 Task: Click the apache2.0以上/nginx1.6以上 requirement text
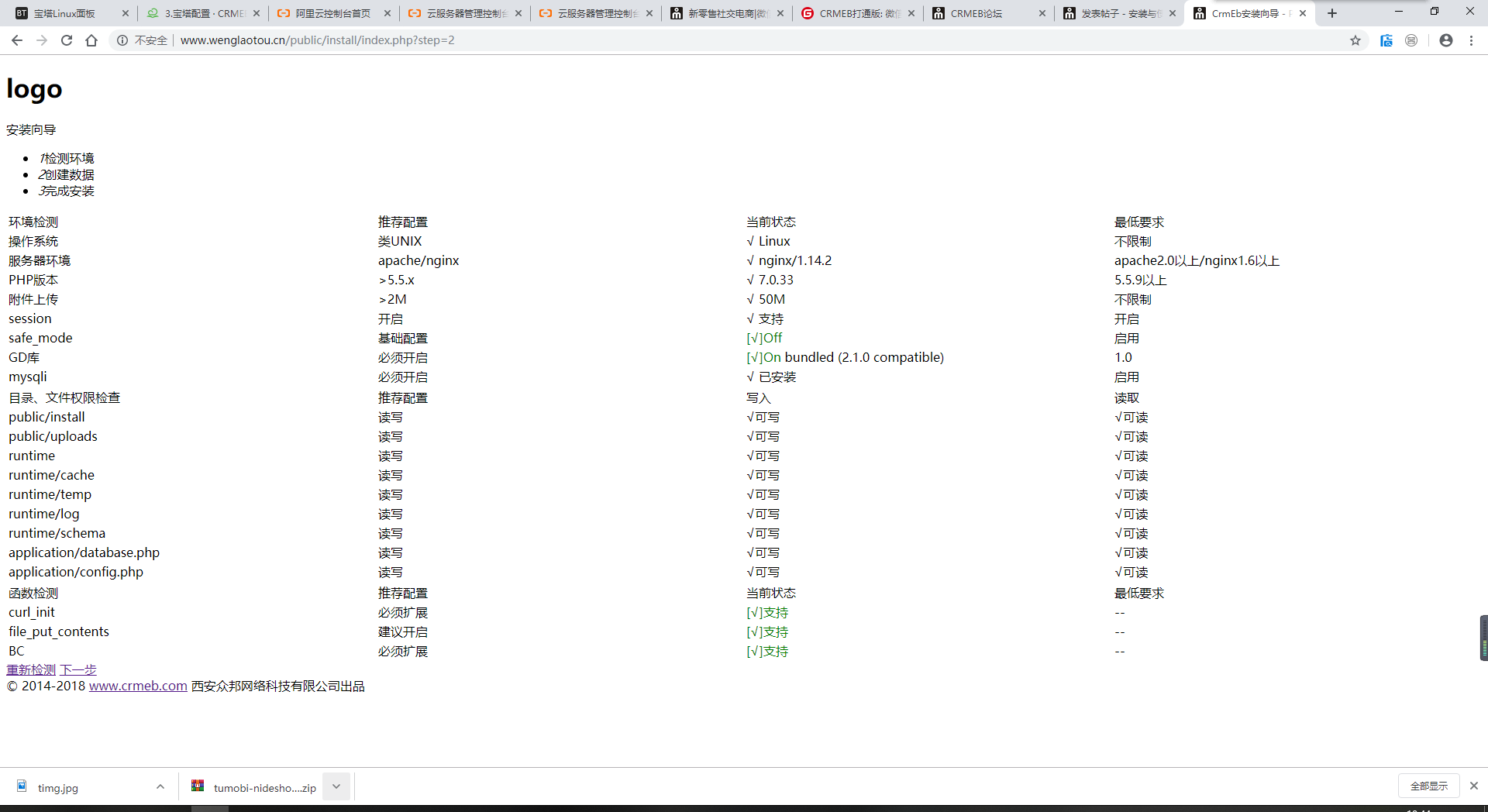pyautogui.click(x=1197, y=261)
